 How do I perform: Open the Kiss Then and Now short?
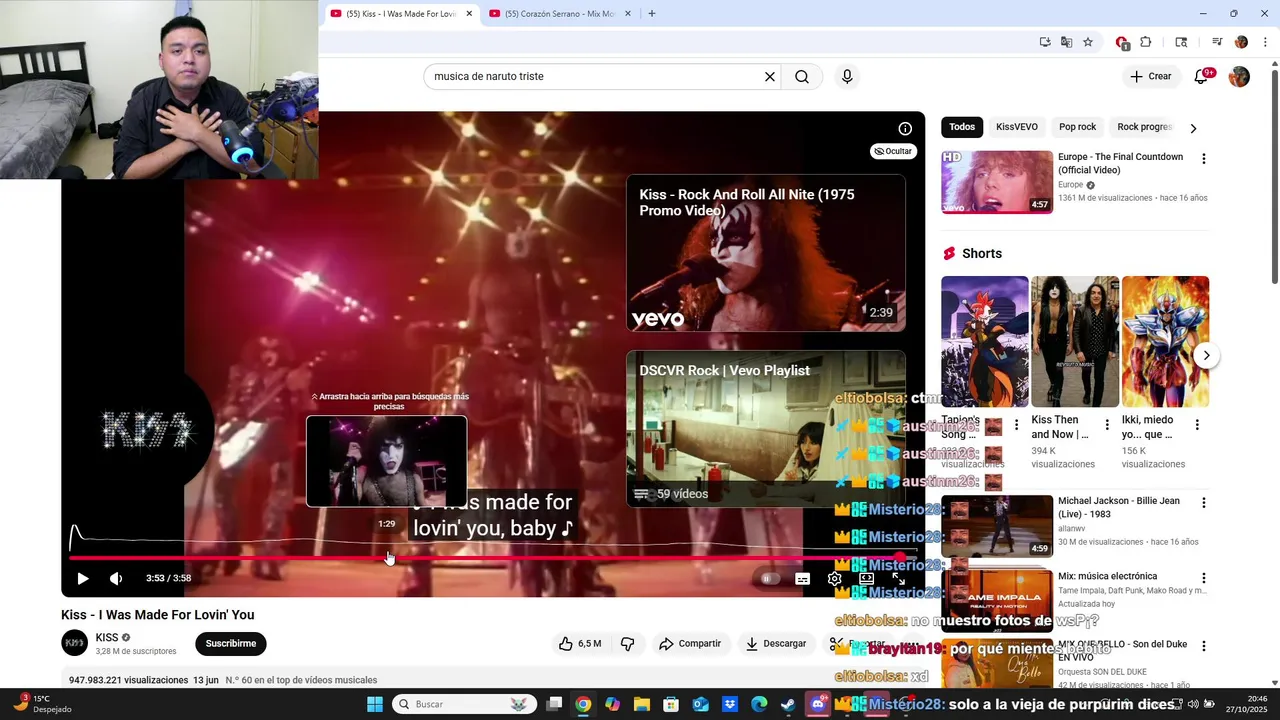[1075, 341]
